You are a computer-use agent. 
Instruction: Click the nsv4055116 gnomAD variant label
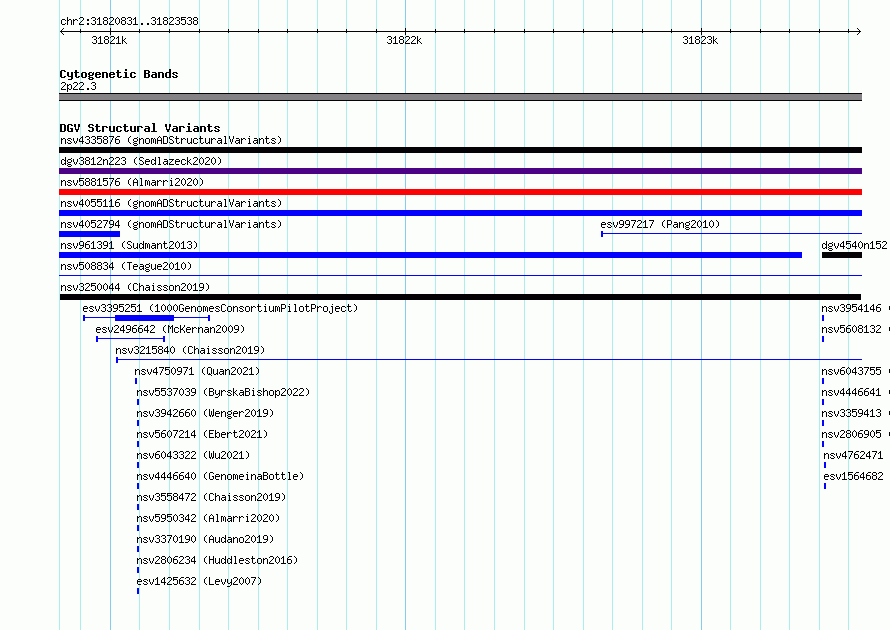tap(171, 203)
